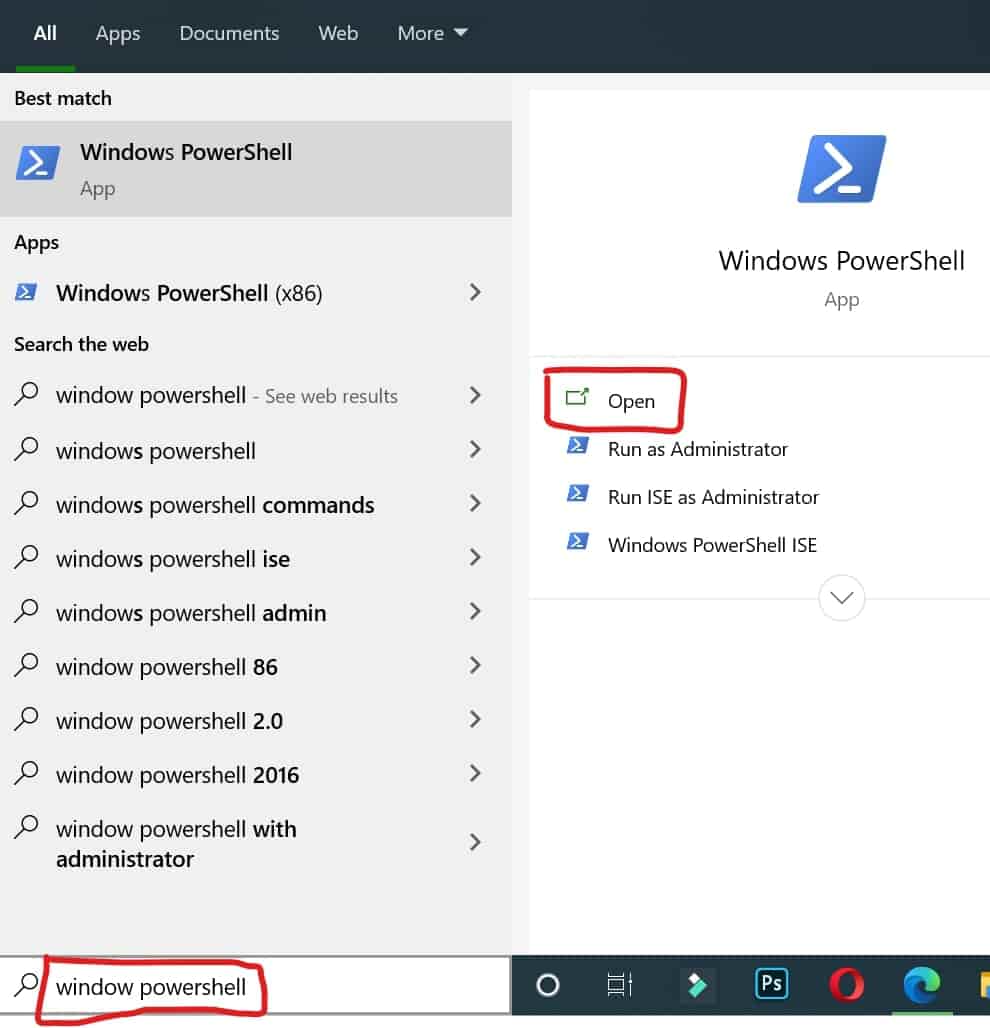Click search icon beside 'window powershell 2016'
The image size is (990, 1028).
point(26,772)
